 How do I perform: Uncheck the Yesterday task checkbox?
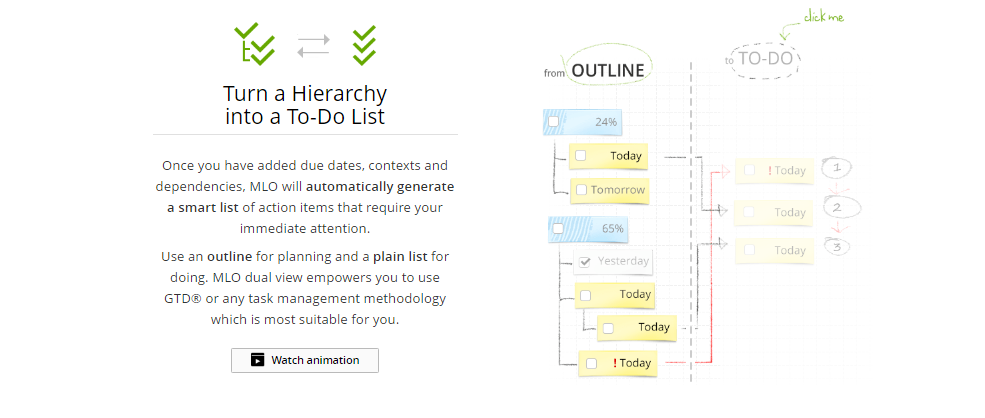[x=583, y=262]
